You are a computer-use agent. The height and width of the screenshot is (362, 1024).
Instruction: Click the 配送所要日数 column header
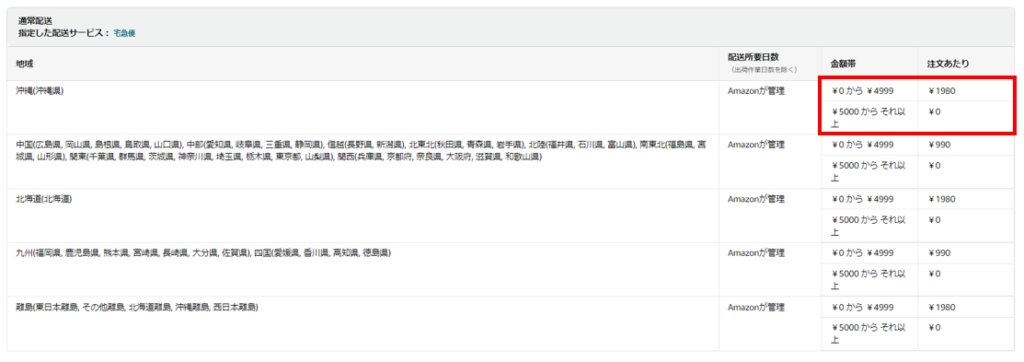click(x=753, y=58)
